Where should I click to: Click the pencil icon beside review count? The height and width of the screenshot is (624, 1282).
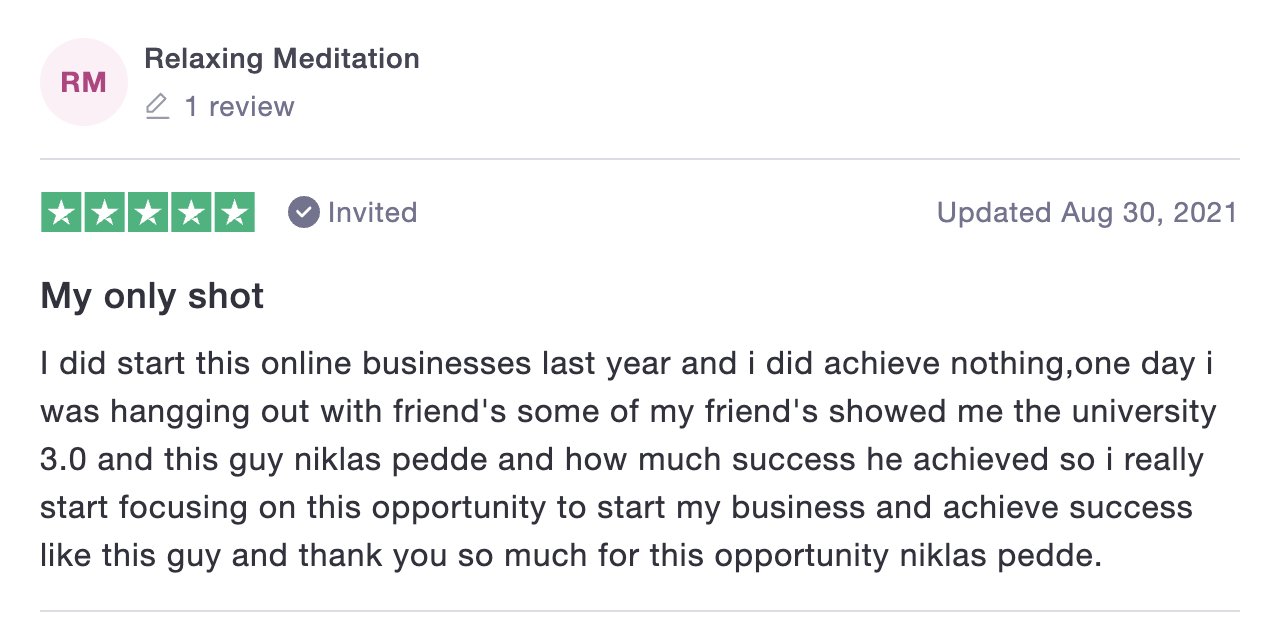click(x=157, y=107)
